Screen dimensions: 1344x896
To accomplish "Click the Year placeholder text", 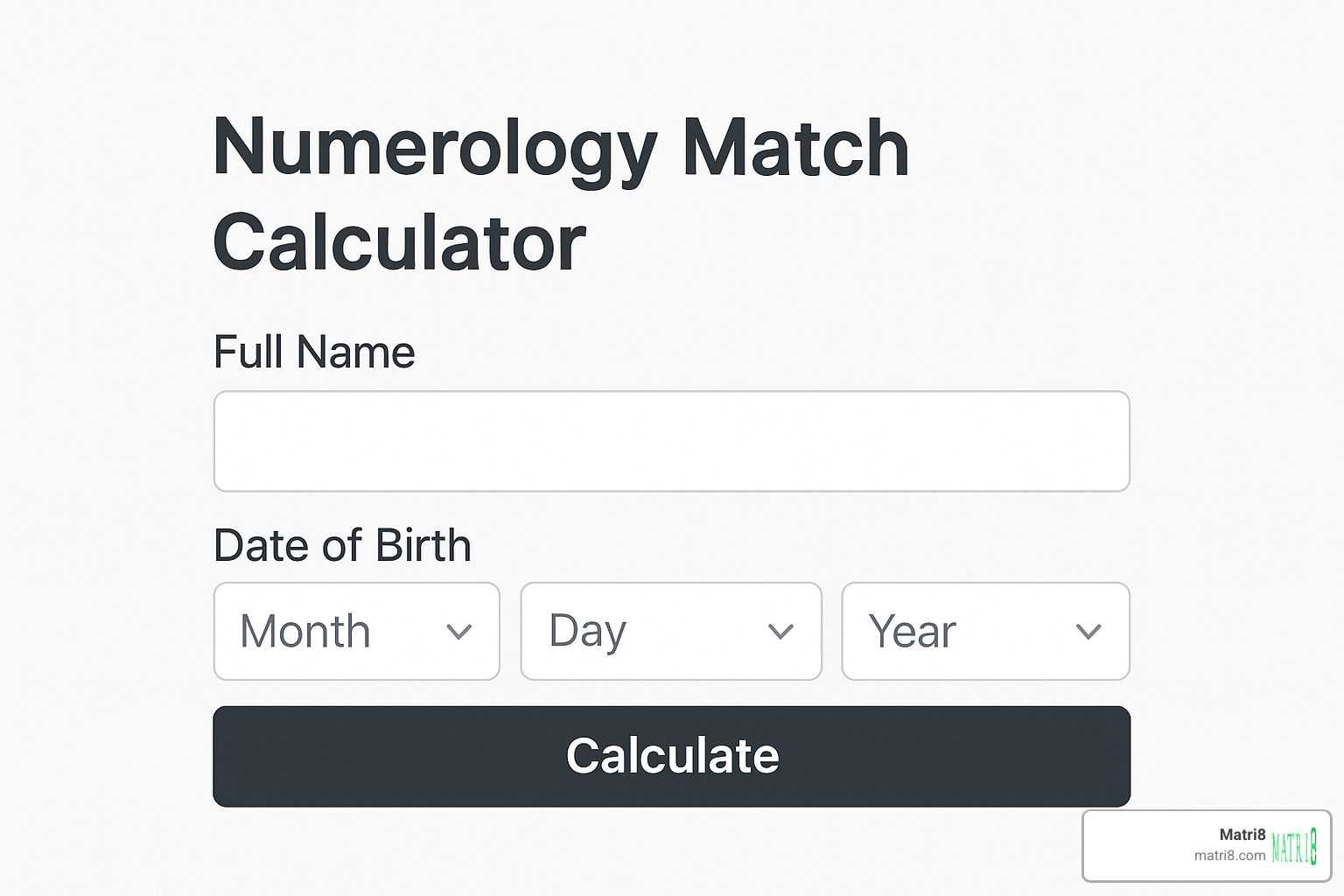I will (912, 631).
